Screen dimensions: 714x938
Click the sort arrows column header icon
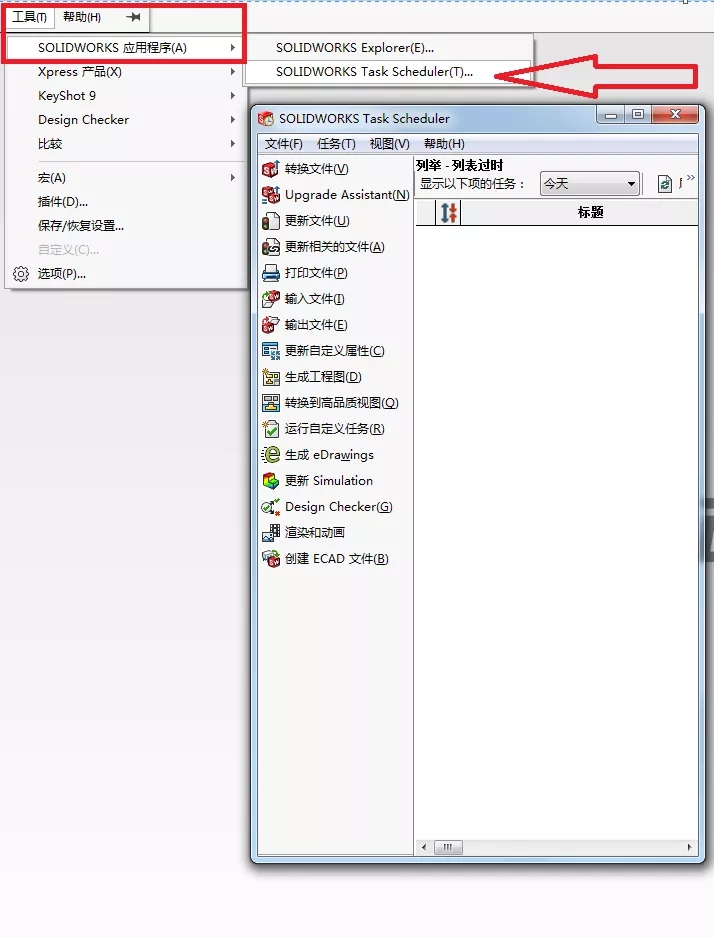point(449,212)
